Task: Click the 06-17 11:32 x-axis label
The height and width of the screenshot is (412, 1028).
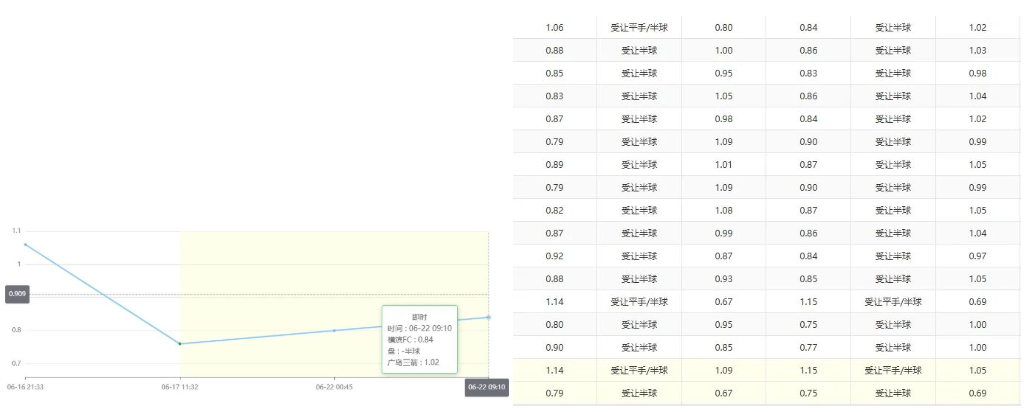Action: coord(180,386)
